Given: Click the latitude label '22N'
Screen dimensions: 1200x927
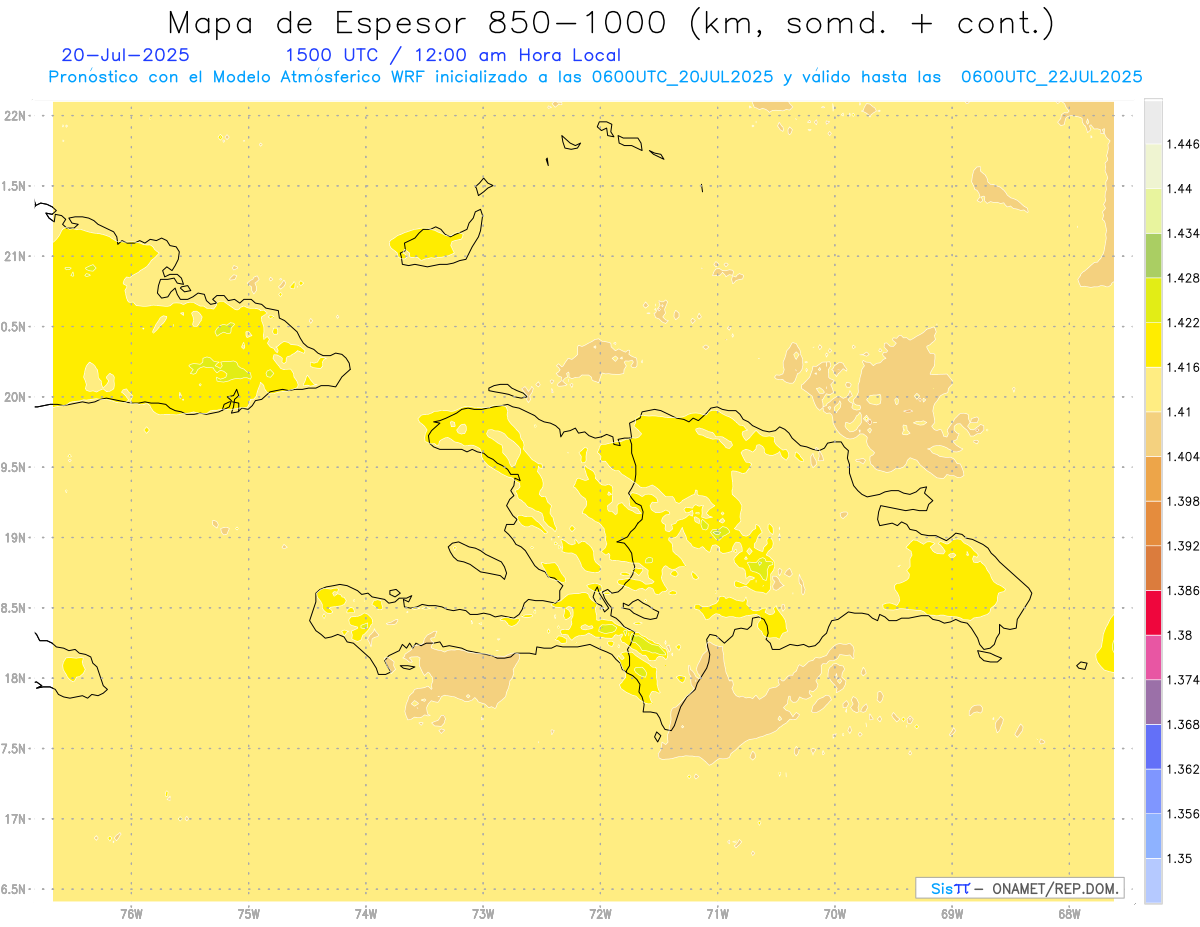Looking at the screenshot, I should pos(15,116).
